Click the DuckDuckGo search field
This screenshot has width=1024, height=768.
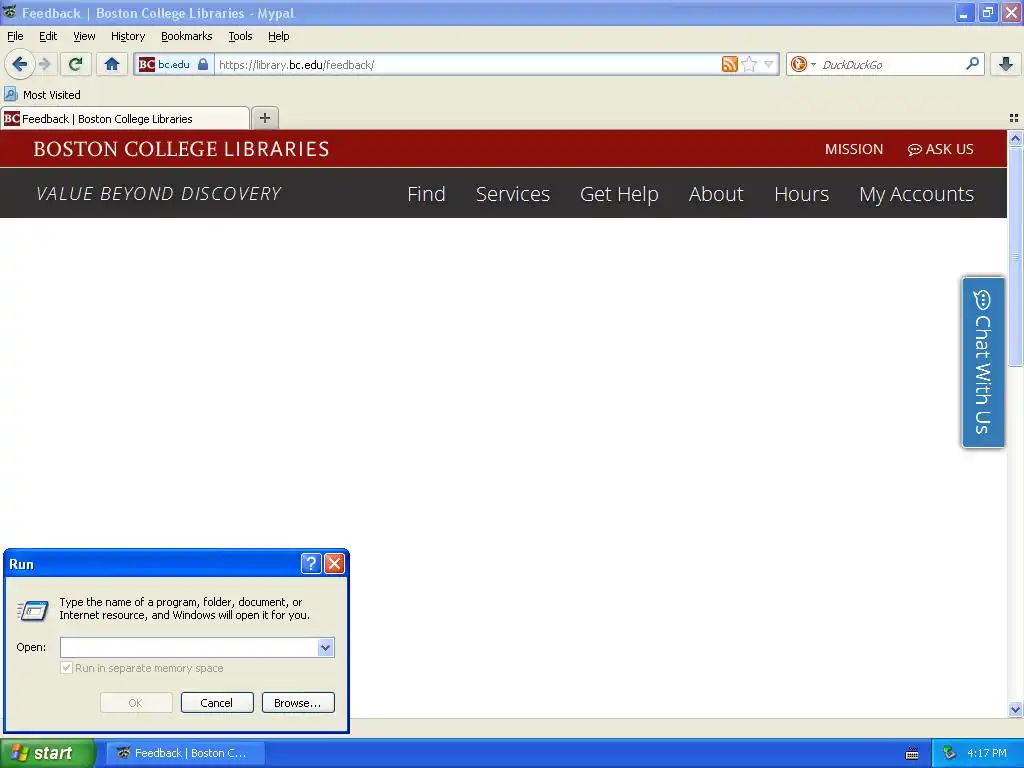(x=890, y=65)
